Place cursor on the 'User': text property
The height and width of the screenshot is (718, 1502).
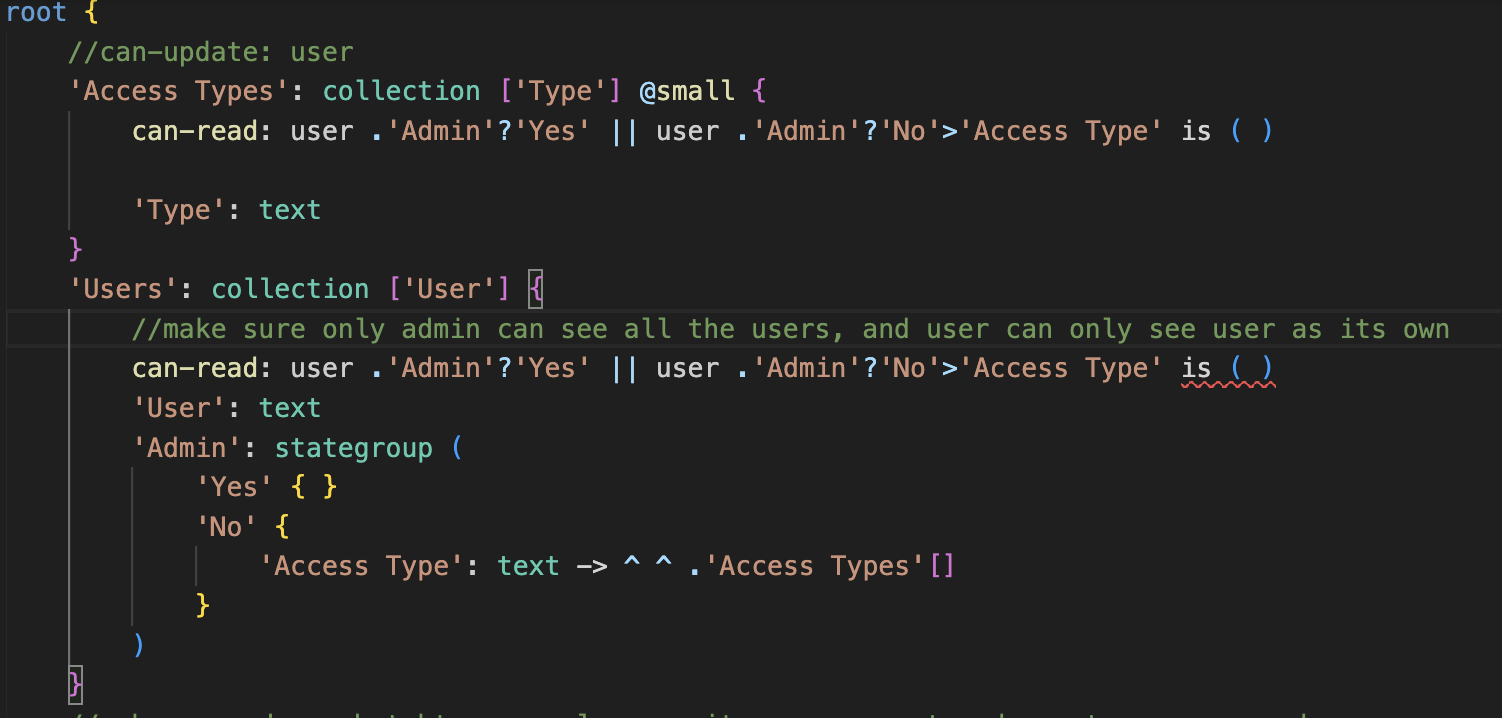pyautogui.click(x=227, y=408)
